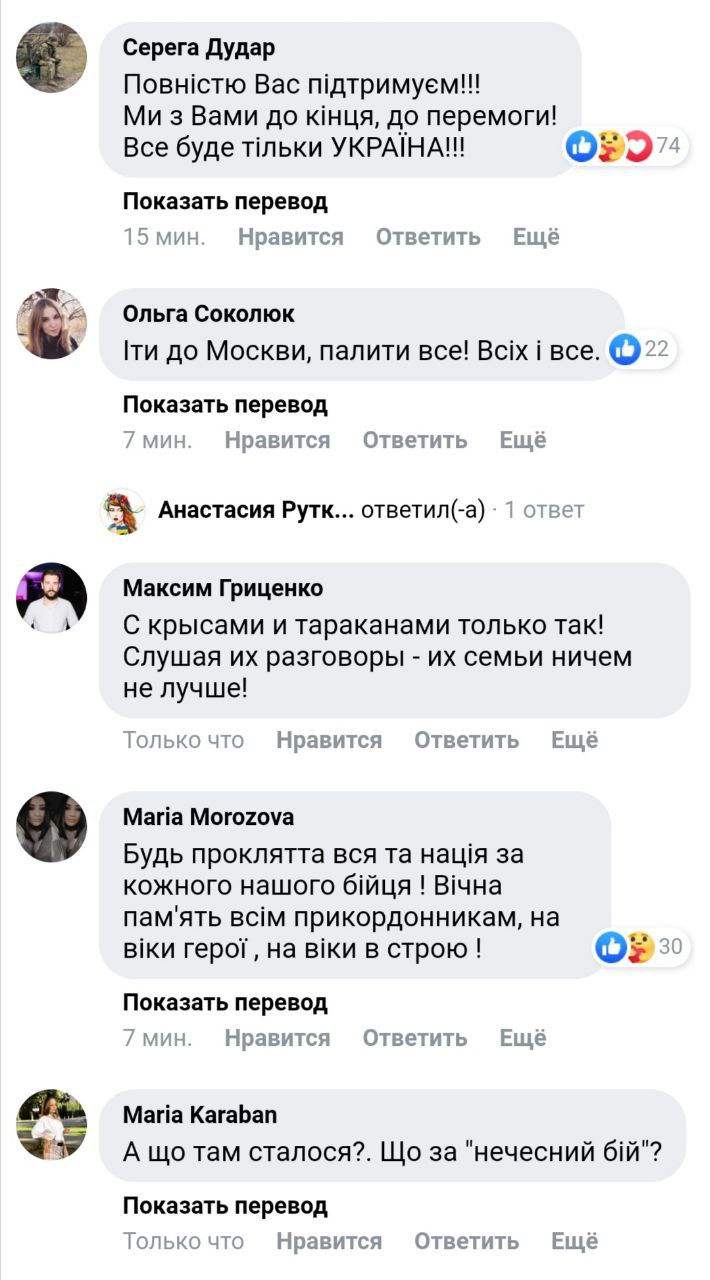Like Серега Дудар's comment

pos(290,237)
